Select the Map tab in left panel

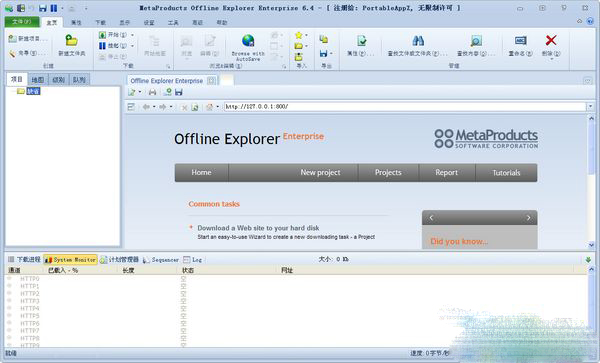pos(38,80)
